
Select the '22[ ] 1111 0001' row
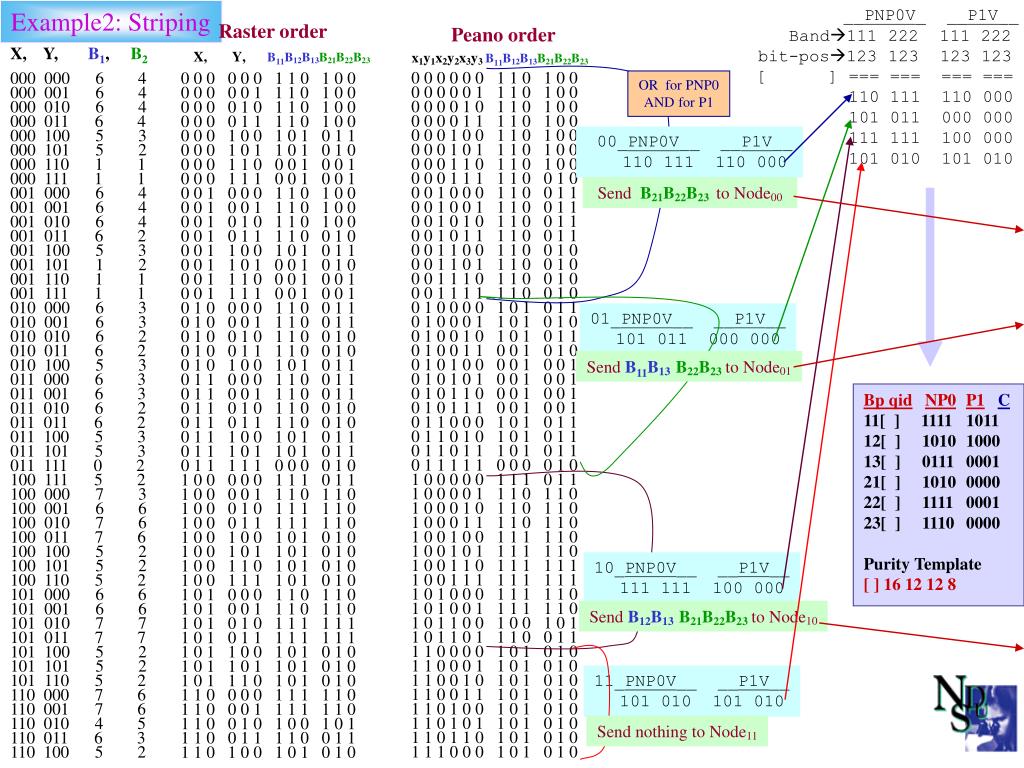click(931, 502)
